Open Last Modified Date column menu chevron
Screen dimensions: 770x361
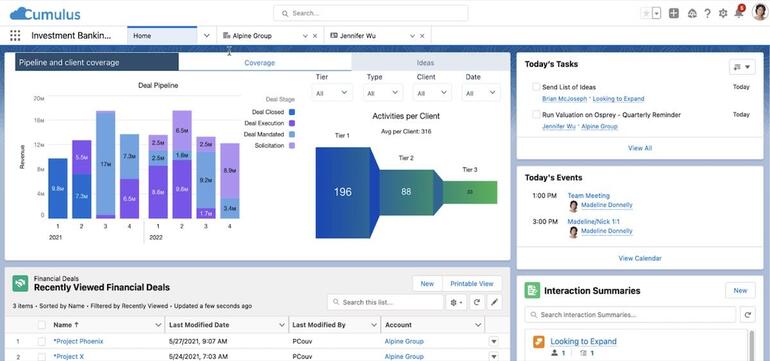point(282,325)
